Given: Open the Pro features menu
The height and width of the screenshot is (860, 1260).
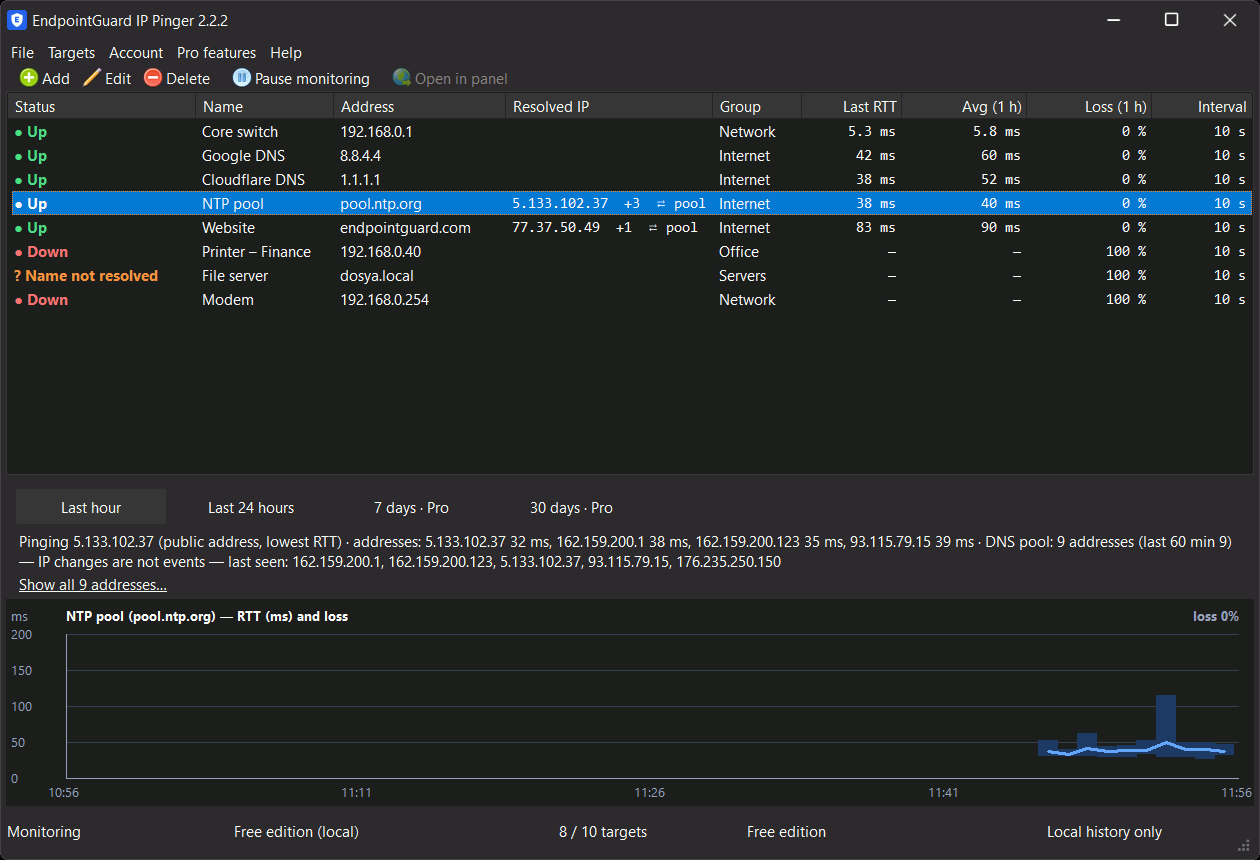Looking at the screenshot, I should coord(216,53).
